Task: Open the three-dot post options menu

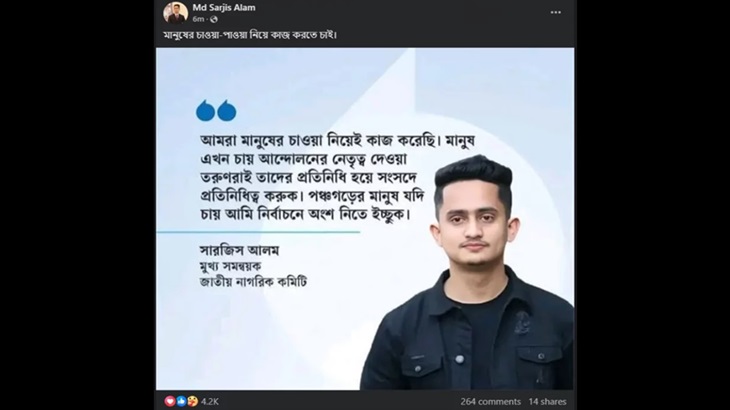Action: (x=555, y=13)
